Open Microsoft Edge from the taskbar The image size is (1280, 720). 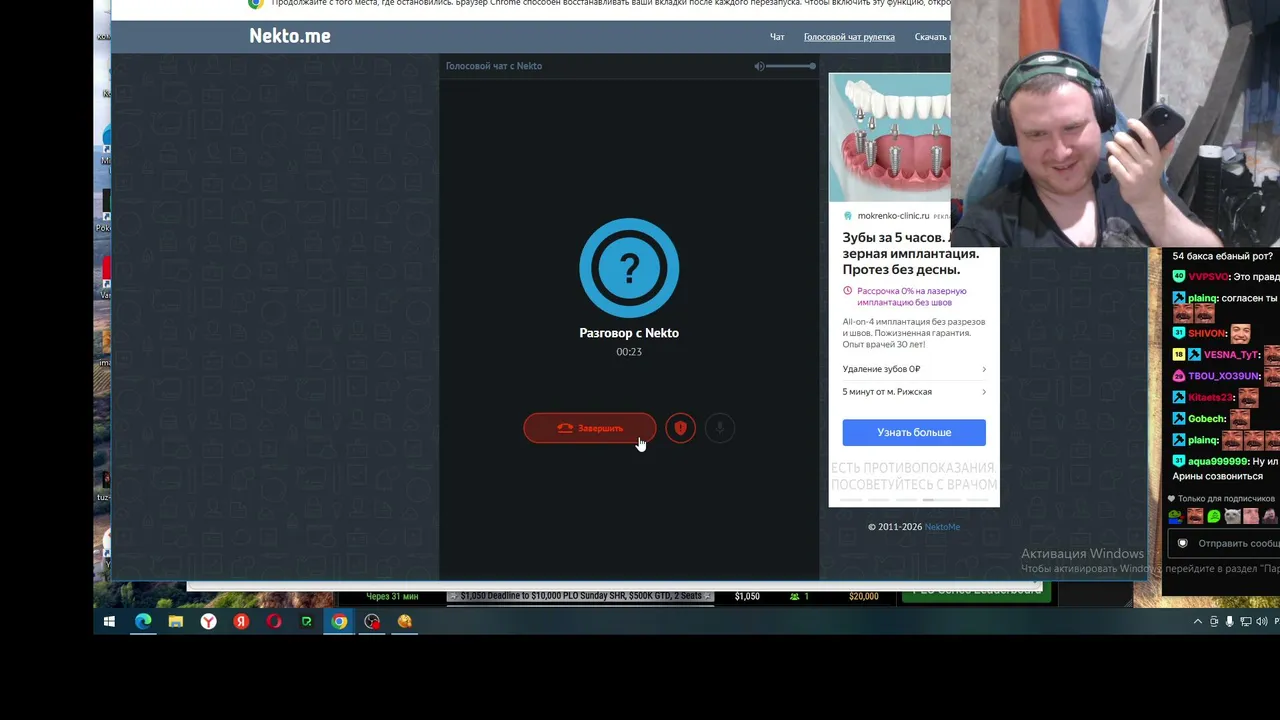point(143,622)
